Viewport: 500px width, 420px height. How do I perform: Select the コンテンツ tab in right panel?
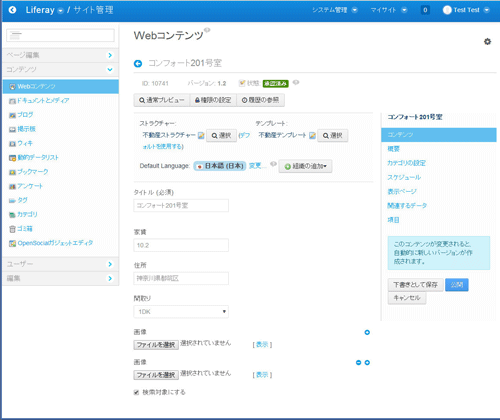pos(439,135)
